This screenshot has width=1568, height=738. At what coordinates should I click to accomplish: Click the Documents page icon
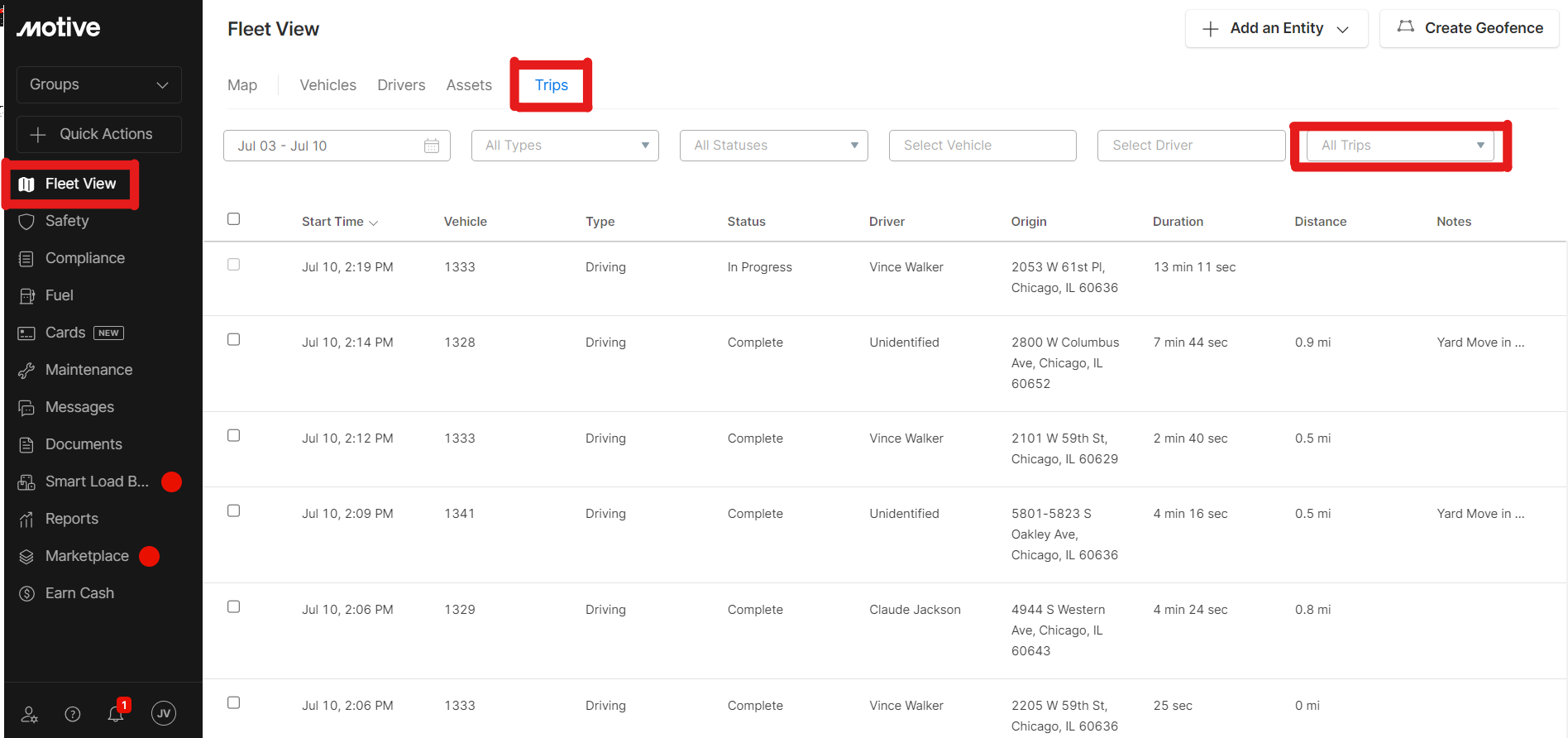(x=26, y=445)
